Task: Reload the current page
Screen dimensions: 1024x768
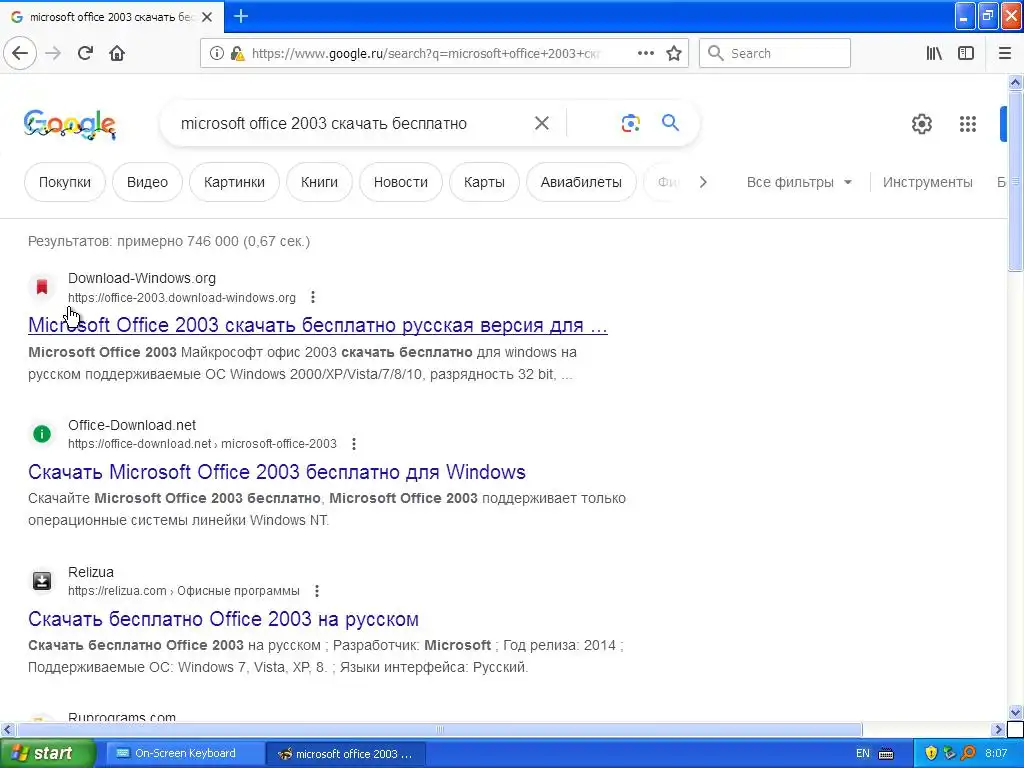Action: point(85,53)
